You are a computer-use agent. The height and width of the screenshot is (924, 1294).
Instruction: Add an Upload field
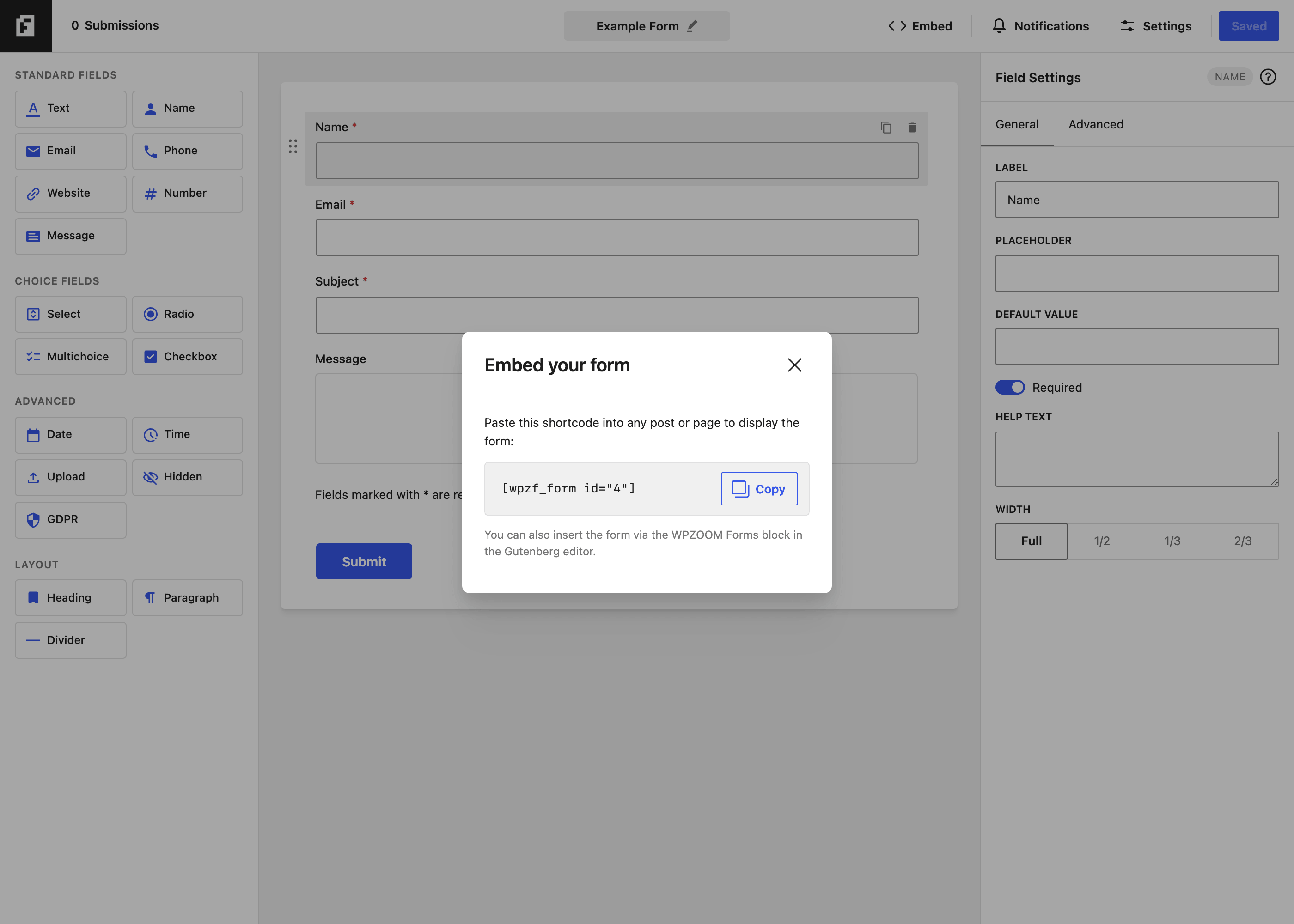(x=71, y=477)
